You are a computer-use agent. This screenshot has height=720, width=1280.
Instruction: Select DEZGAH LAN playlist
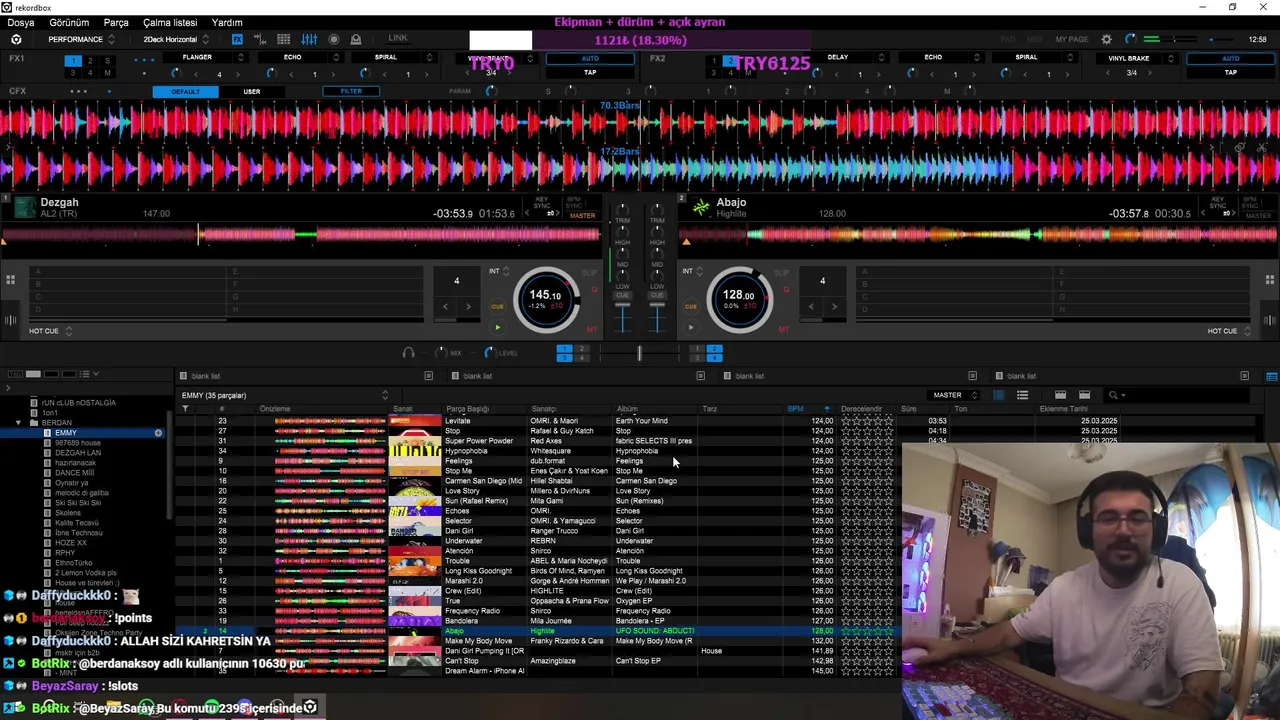(78, 452)
